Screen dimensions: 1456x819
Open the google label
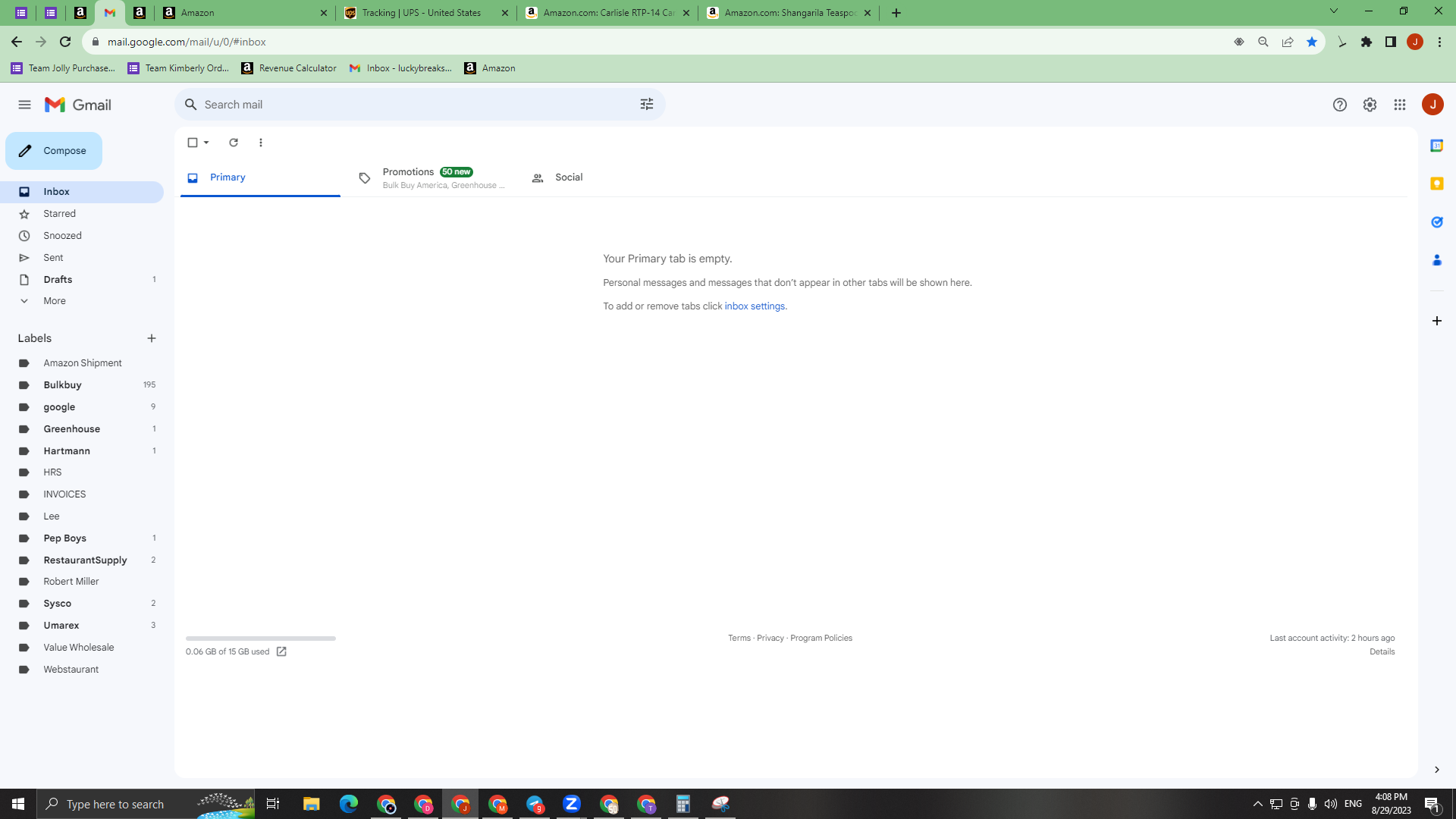pos(82,407)
